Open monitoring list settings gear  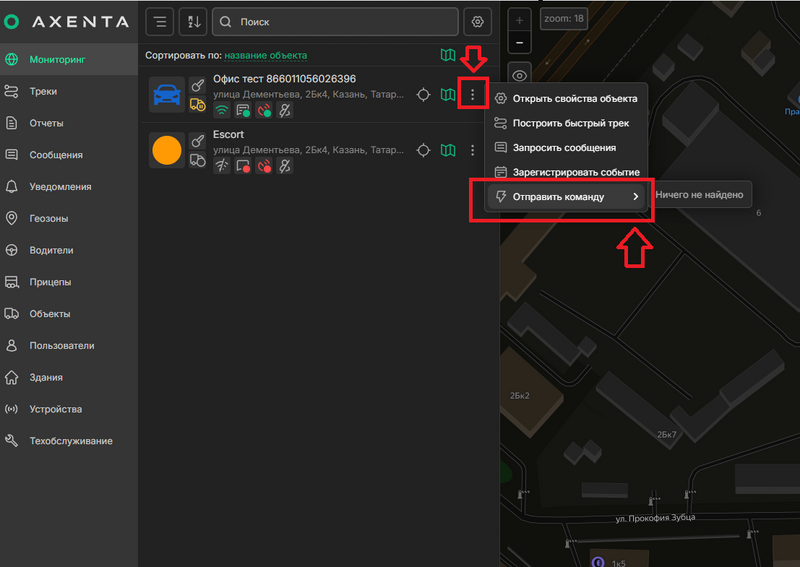coord(478,22)
